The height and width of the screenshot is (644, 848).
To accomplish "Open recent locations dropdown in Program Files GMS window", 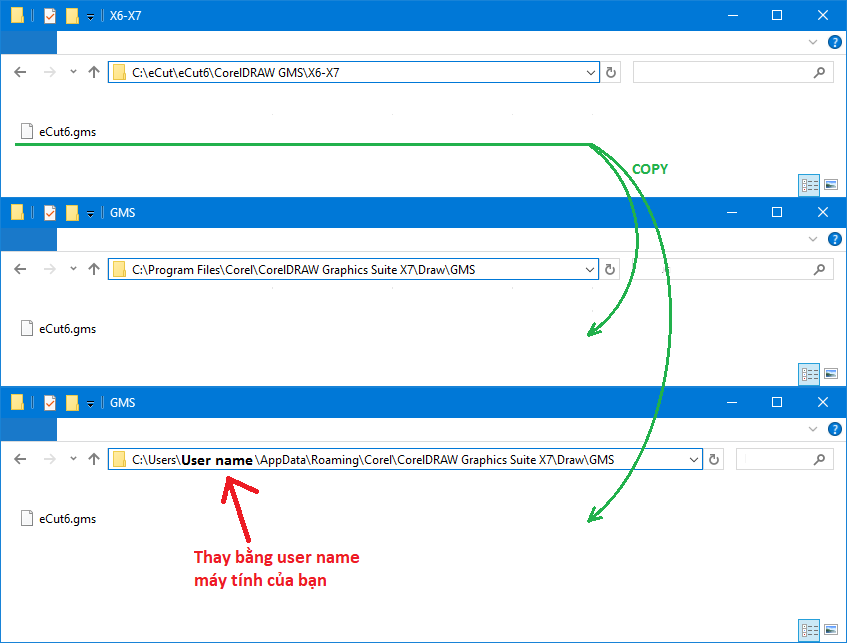I will (x=73, y=268).
